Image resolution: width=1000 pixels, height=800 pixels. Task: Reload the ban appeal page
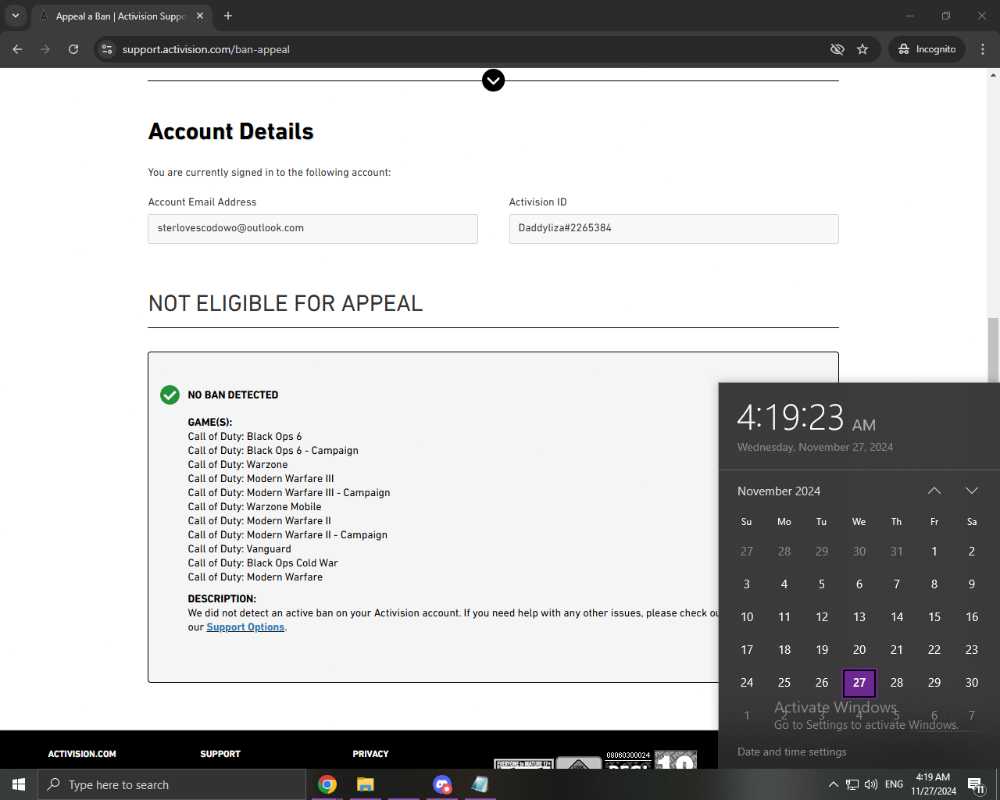pyautogui.click(x=73, y=49)
